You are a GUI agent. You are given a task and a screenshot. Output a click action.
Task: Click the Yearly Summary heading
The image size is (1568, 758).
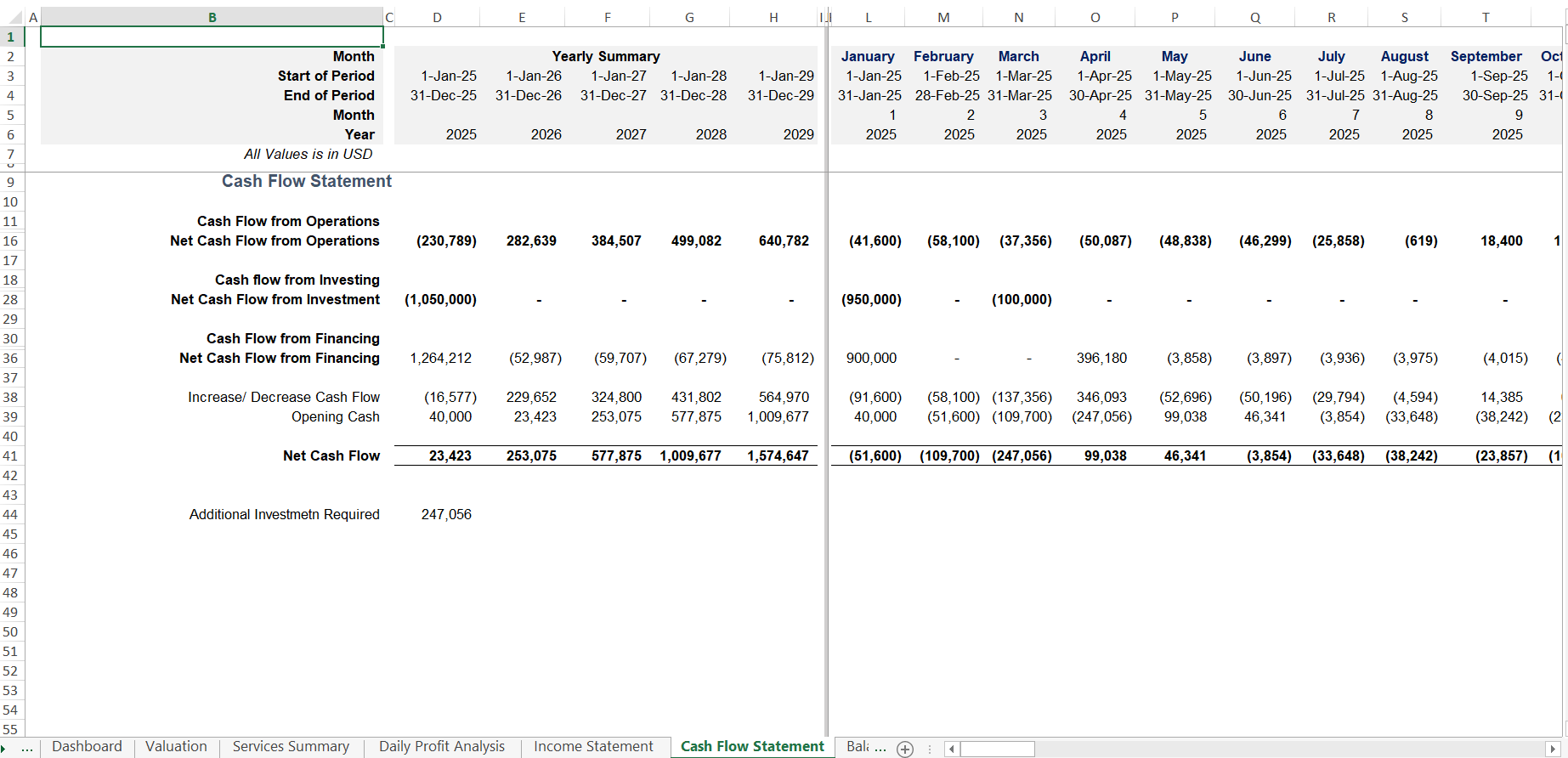pos(606,56)
